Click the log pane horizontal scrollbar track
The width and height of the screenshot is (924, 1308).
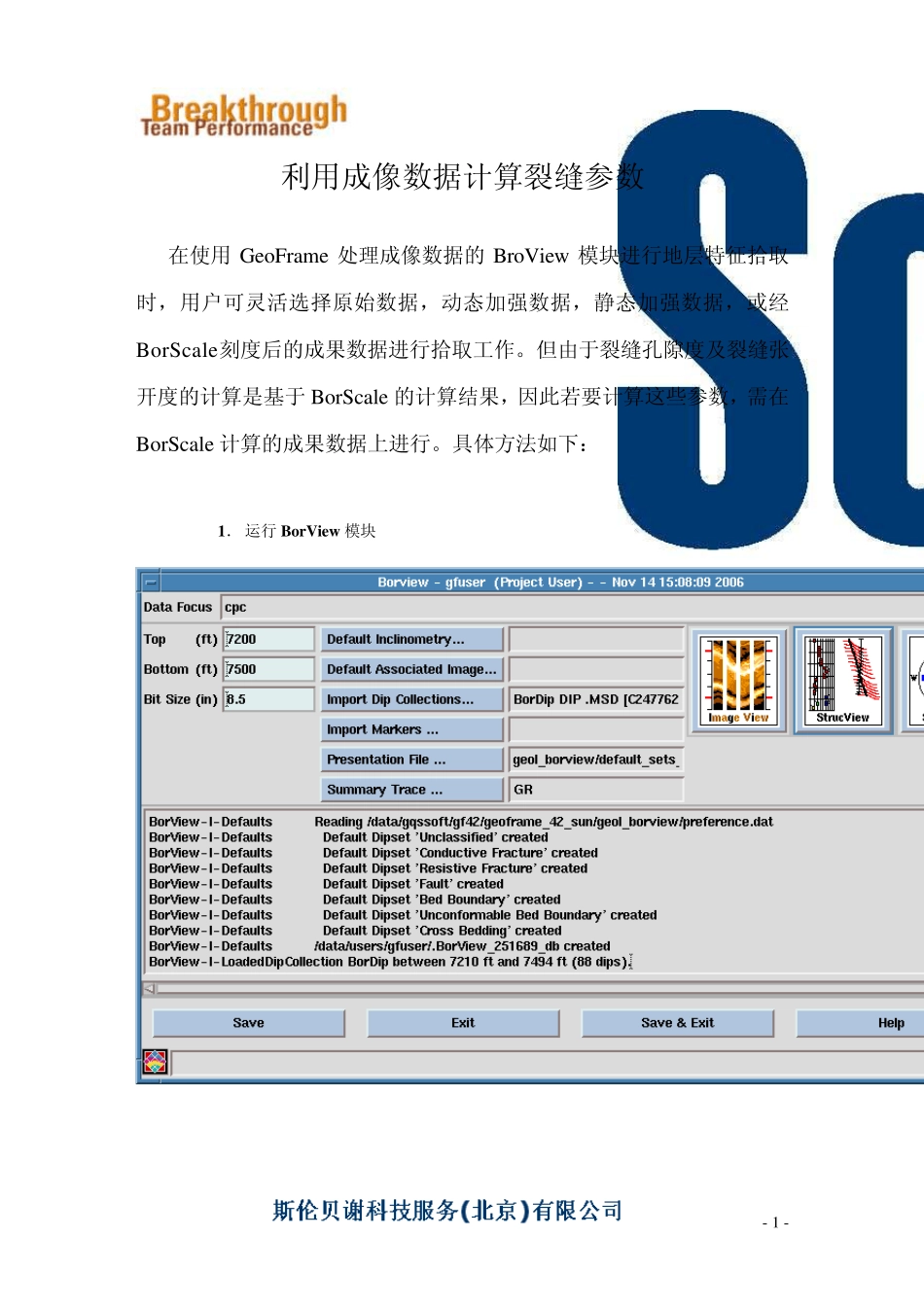541,989
